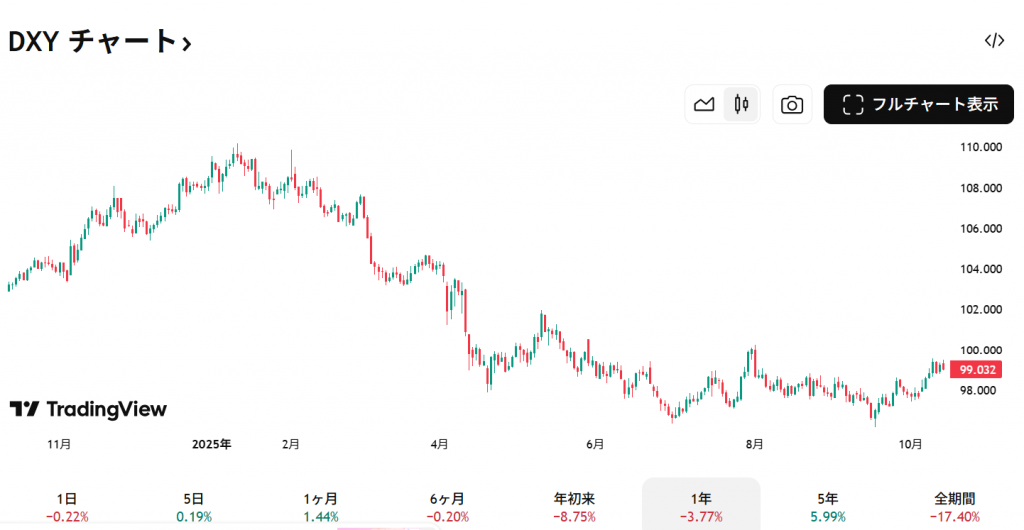Show the 全期間 all-time range
The height and width of the screenshot is (530, 1024).
954,506
